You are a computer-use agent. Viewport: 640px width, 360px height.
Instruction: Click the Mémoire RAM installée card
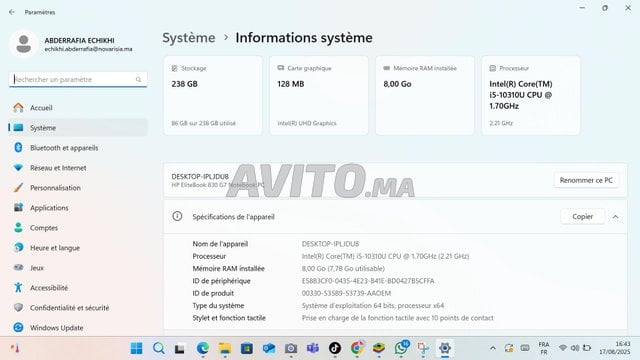425,95
